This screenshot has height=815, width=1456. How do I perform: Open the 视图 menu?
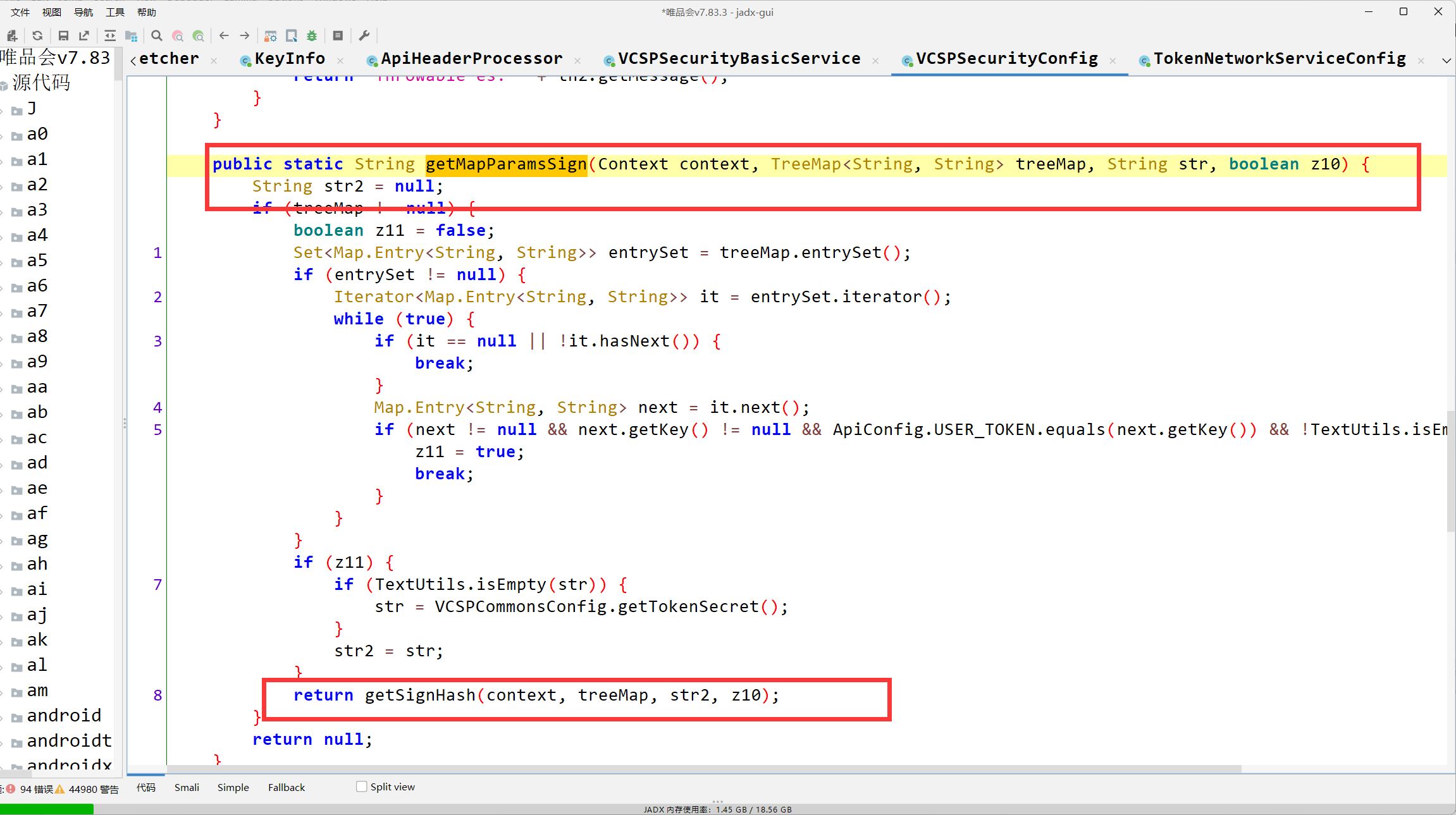click(52, 12)
